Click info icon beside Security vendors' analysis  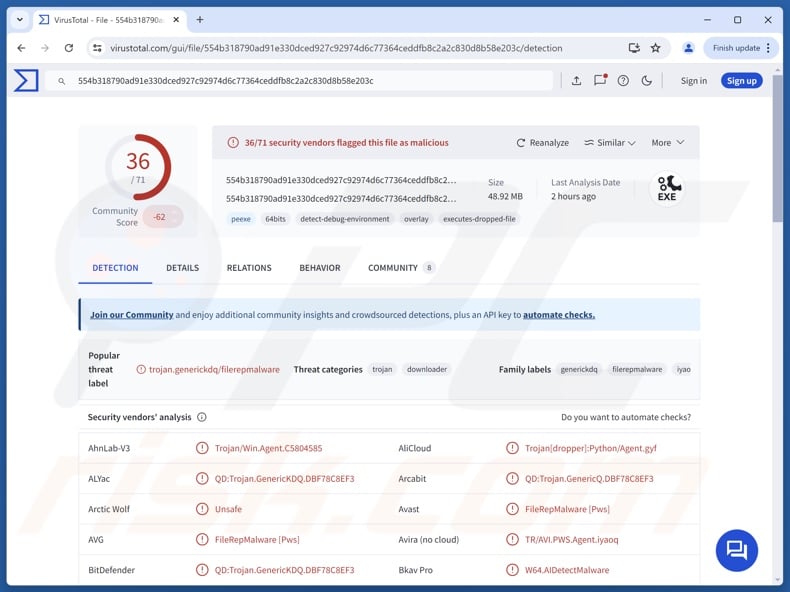click(x=202, y=417)
